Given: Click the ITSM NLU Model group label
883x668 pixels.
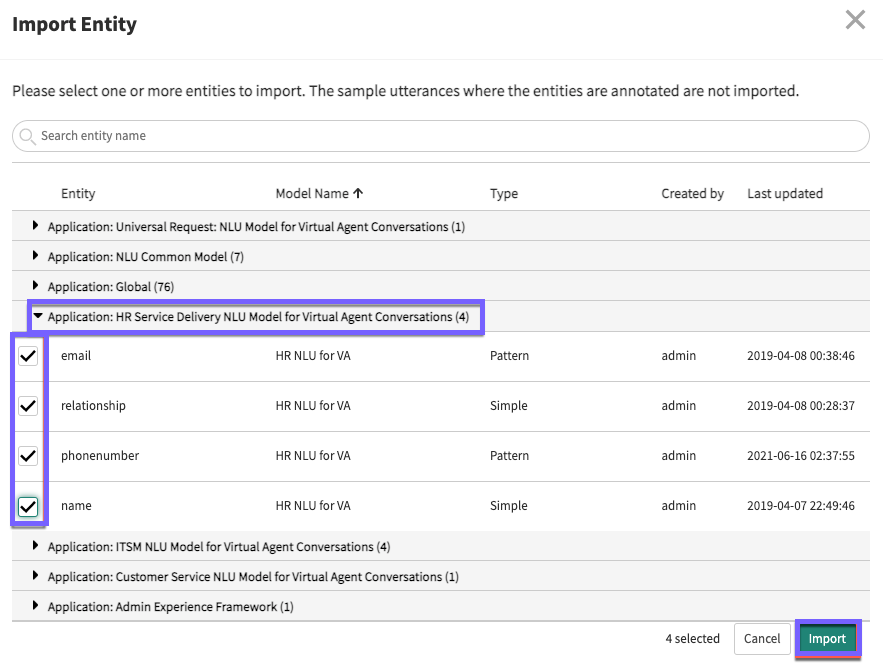Looking at the screenshot, I should pyautogui.click(x=219, y=546).
